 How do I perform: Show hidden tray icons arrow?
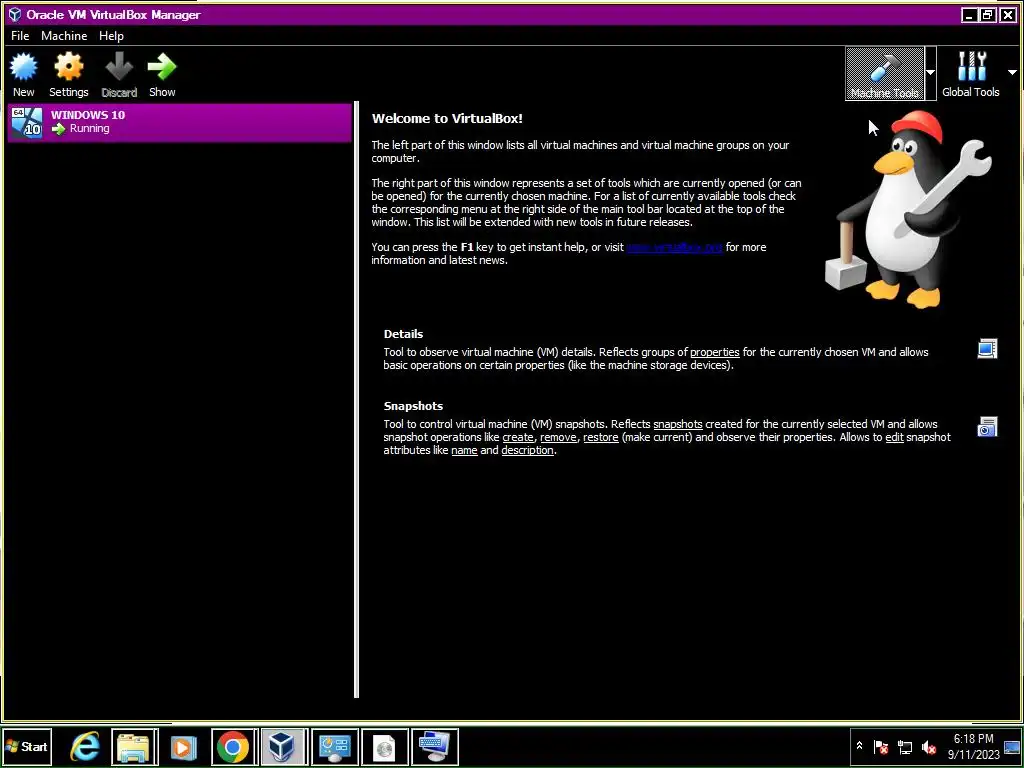(859, 746)
